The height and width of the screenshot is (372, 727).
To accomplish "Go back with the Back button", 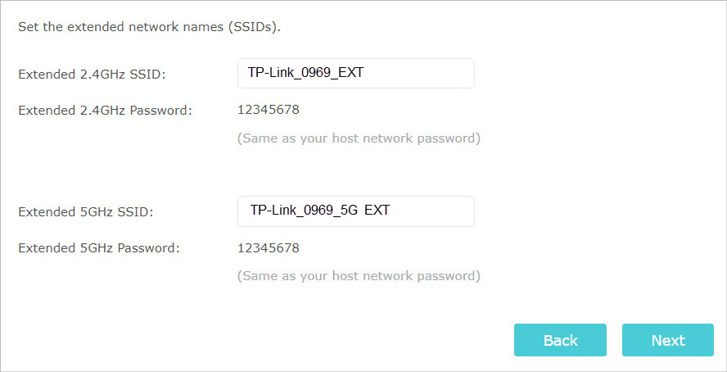I will 560,340.
